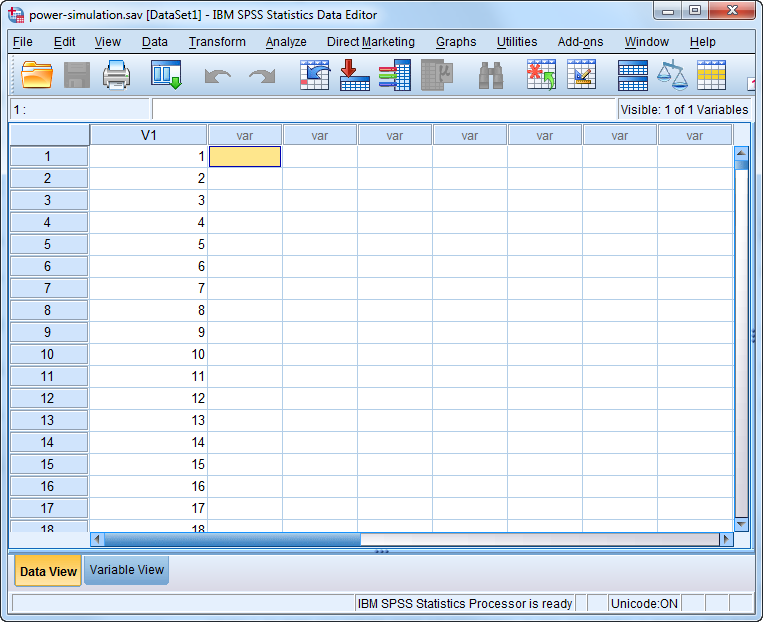Click the binoculars Find icon
This screenshot has height=622, width=763.
coord(491,75)
